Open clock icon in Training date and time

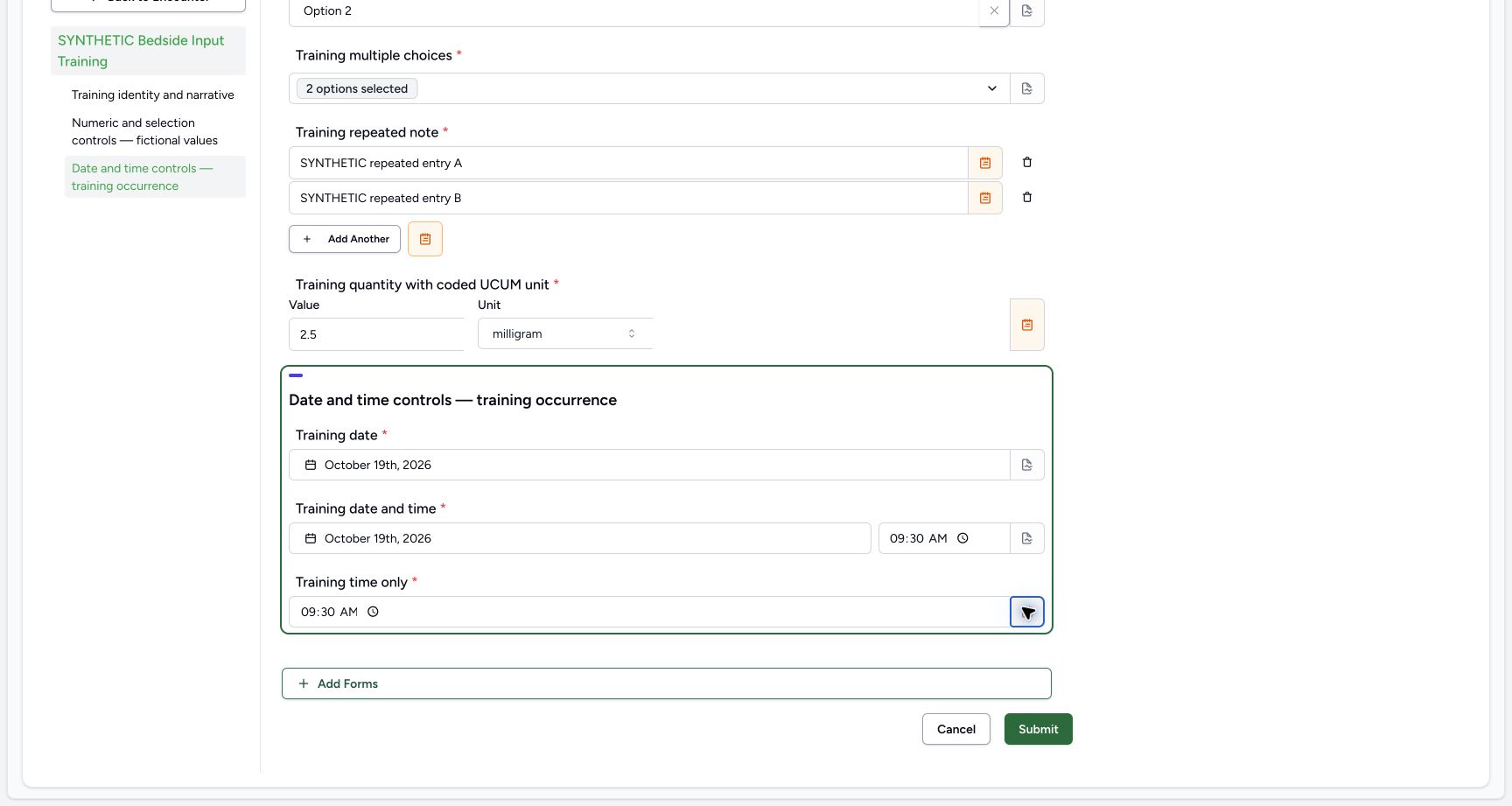[x=962, y=538]
